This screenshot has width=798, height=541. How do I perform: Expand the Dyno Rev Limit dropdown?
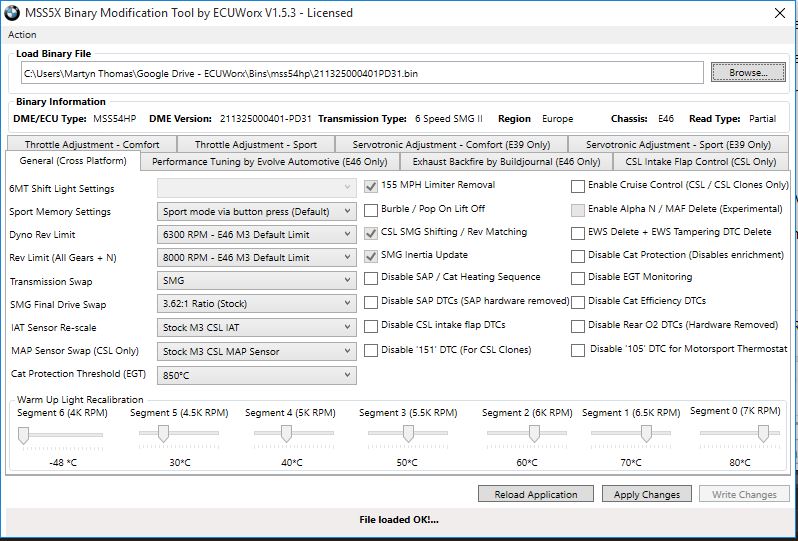347,235
